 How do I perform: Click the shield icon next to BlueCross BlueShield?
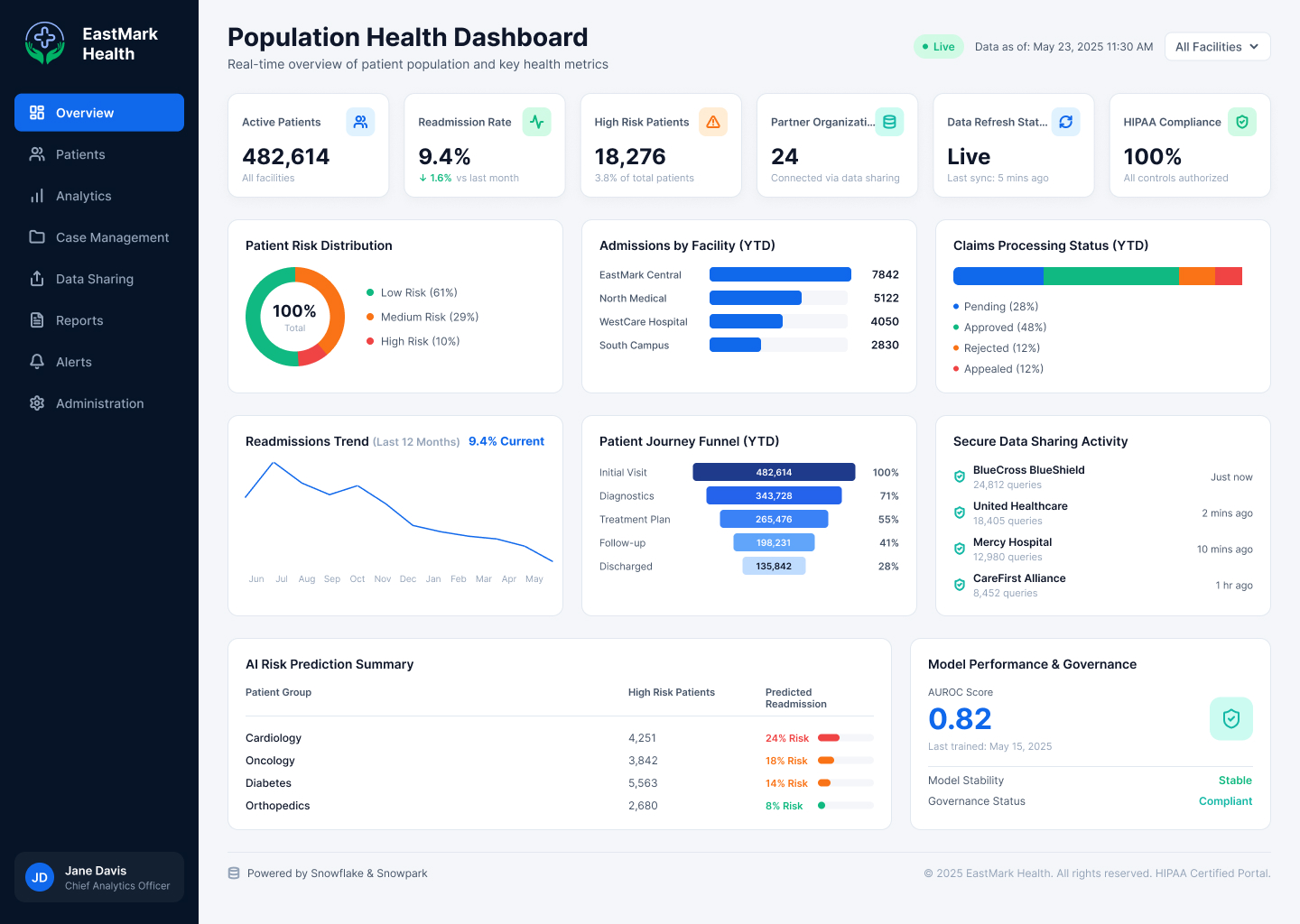960,476
